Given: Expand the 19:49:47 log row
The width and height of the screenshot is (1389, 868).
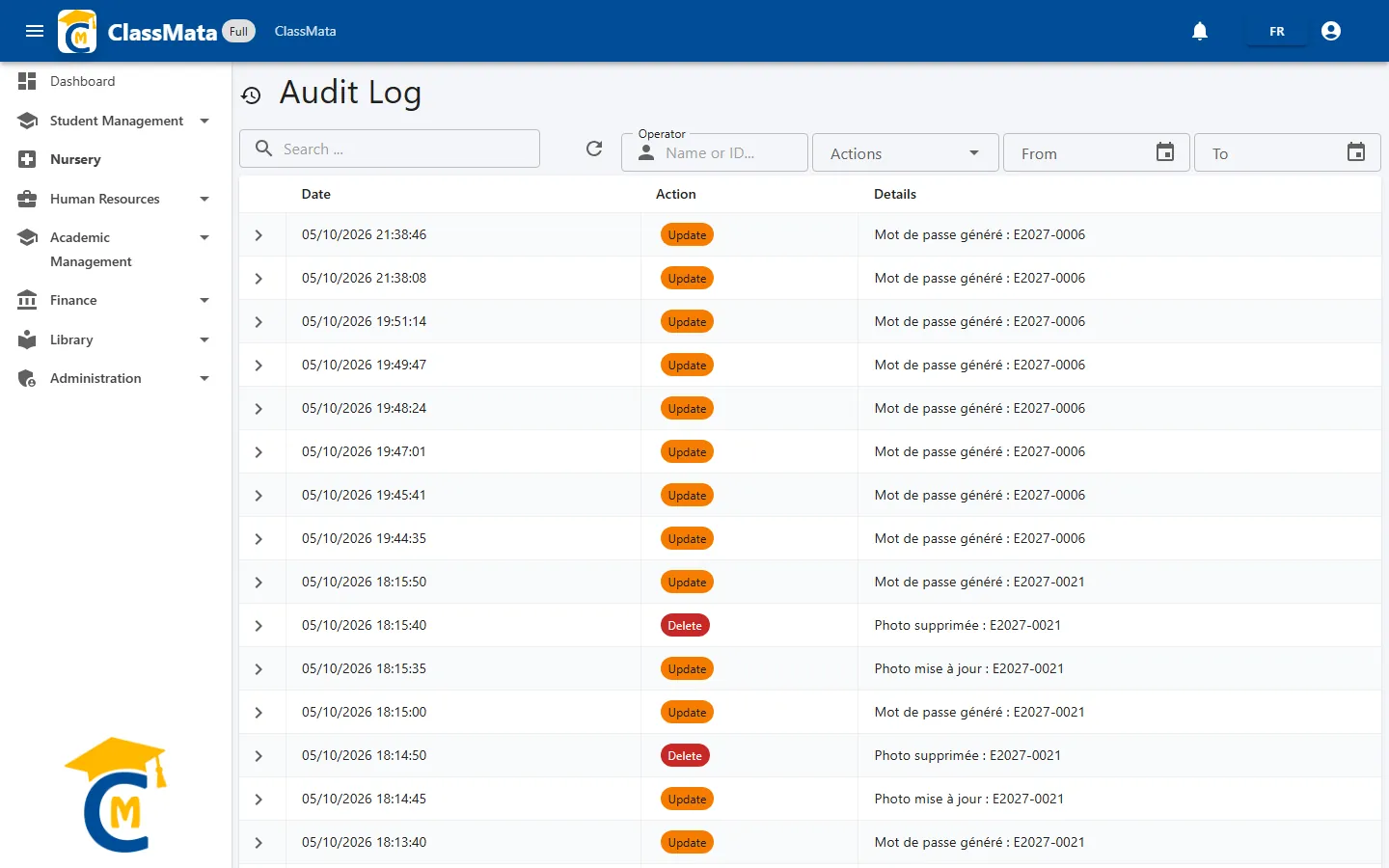Looking at the screenshot, I should 259,366.
